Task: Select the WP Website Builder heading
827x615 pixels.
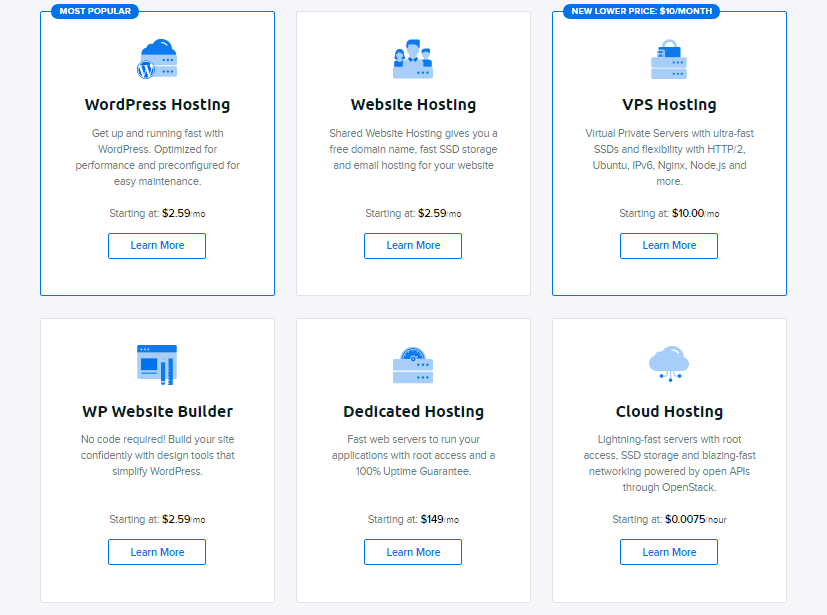Action: (x=157, y=411)
